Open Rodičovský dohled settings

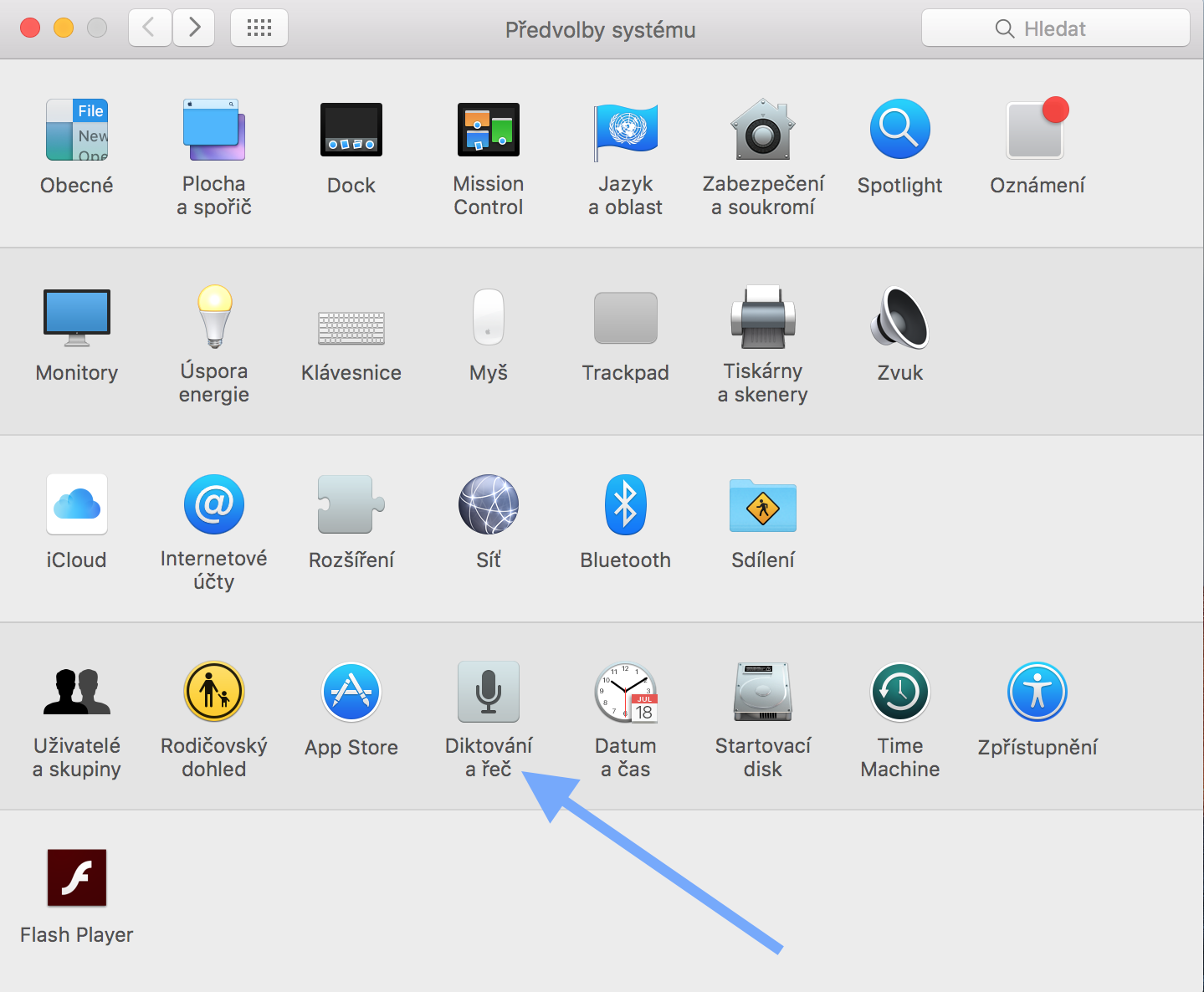pyautogui.click(x=213, y=693)
